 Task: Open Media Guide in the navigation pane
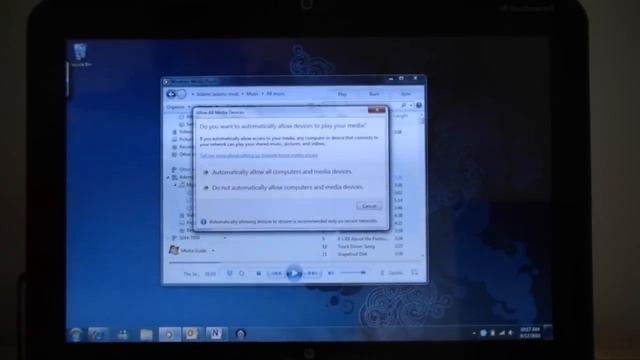tap(189, 250)
